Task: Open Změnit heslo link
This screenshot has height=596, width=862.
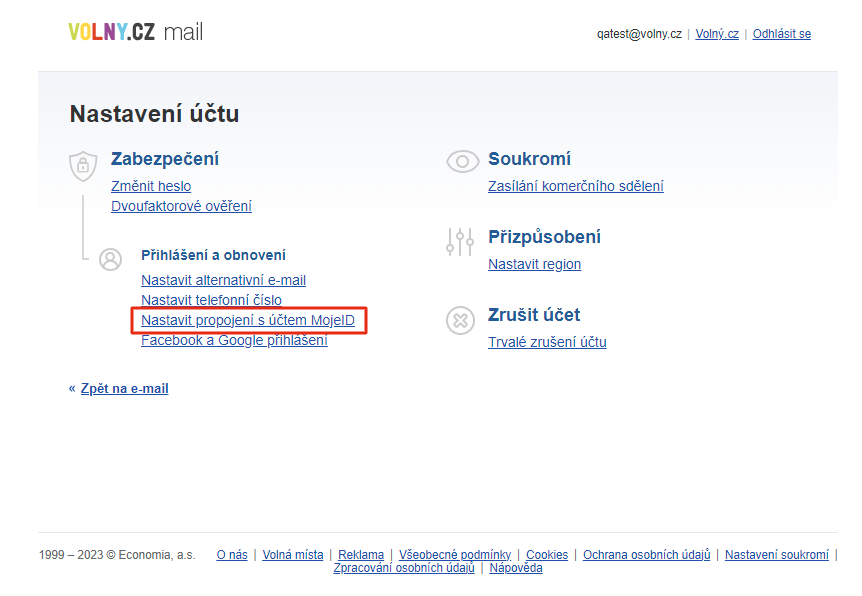Action: click(151, 186)
